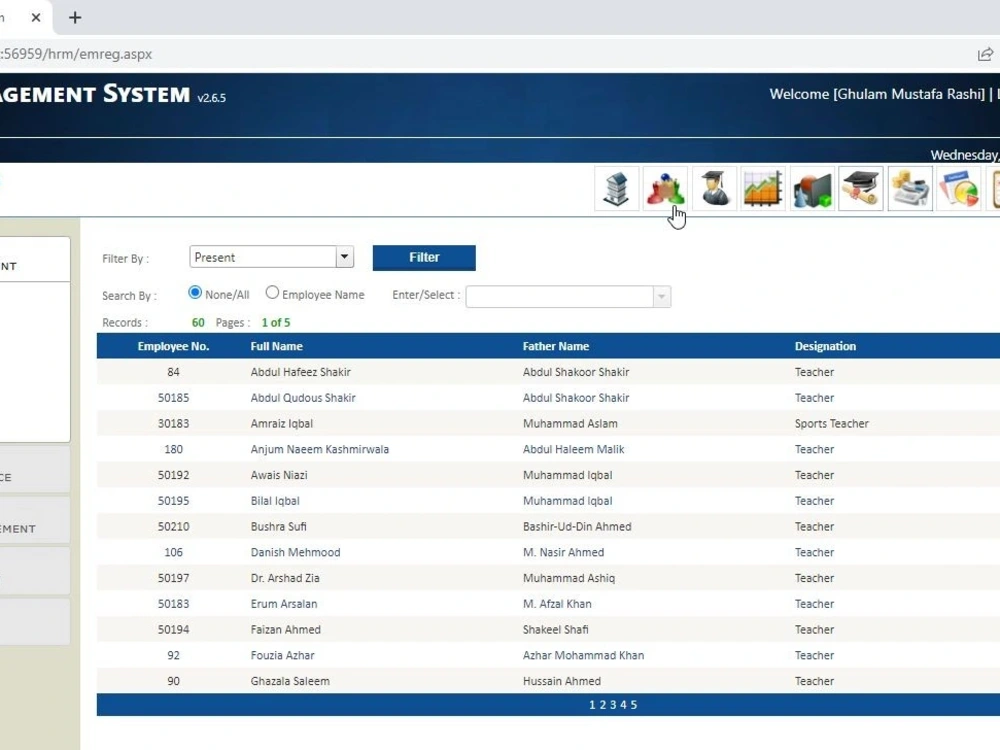Image resolution: width=1000 pixels, height=750 pixels.
Task: Click the Enter/Select input field
Action: click(x=559, y=297)
